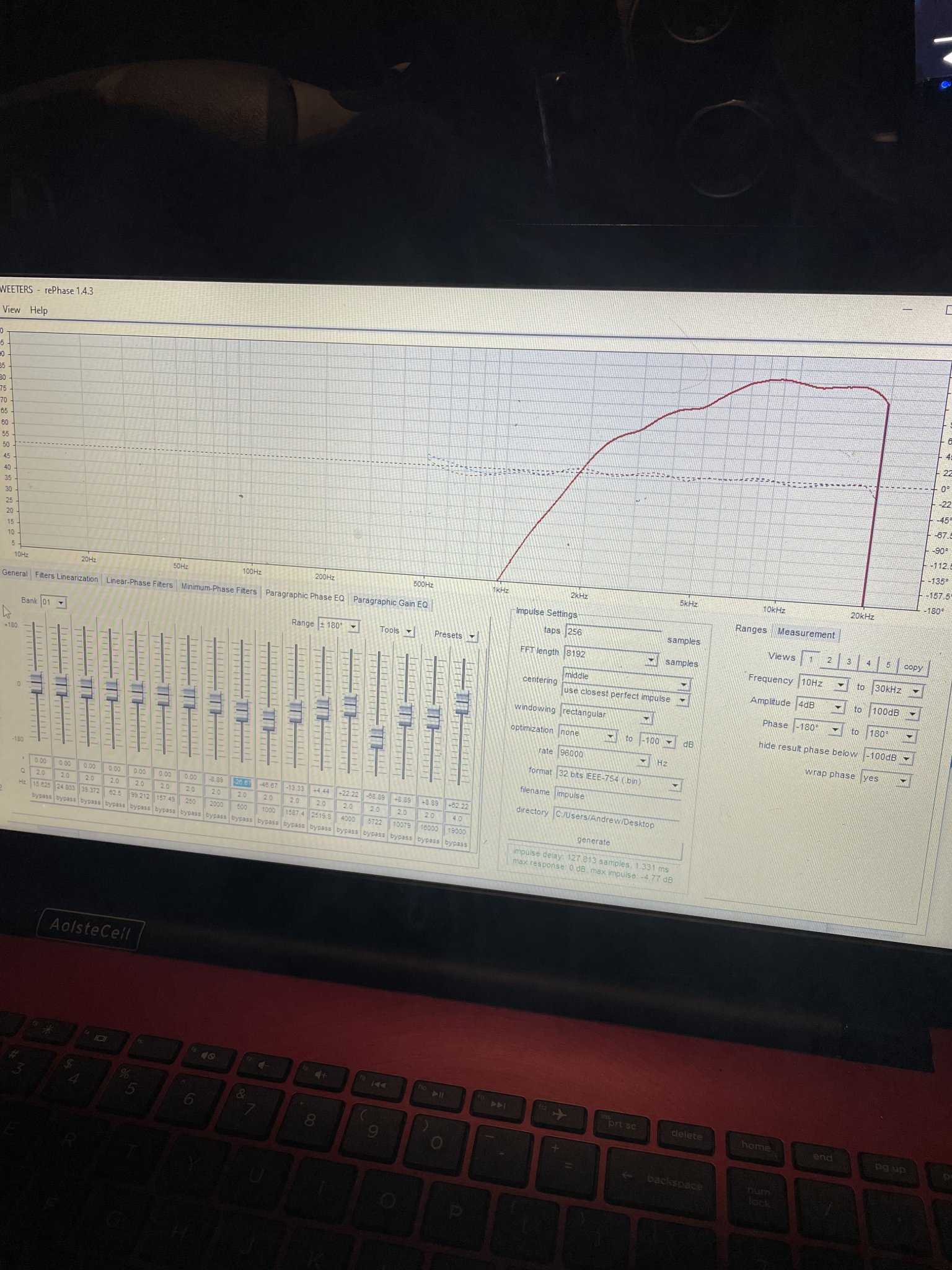Click the 500 Hz band phase slider

pyautogui.click(x=242, y=711)
